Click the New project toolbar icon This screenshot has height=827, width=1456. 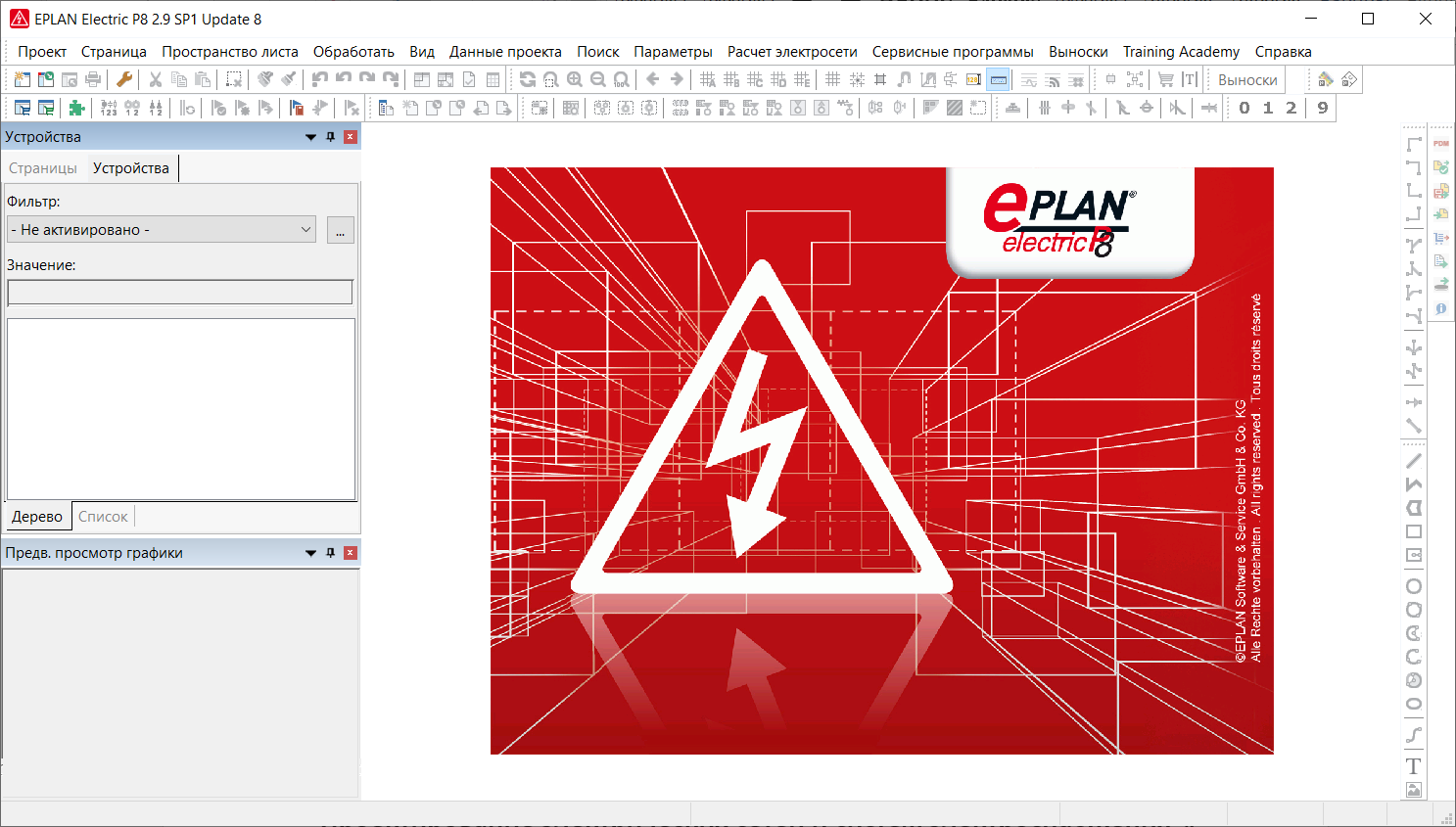pos(23,80)
